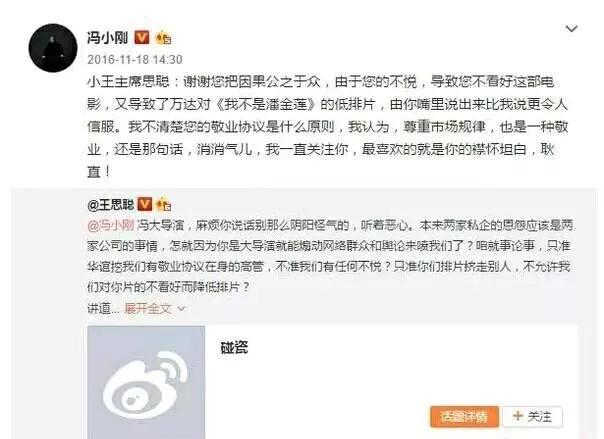Click the 碰瓷 topic card area
The width and height of the screenshot is (604, 439).
coord(332,382)
